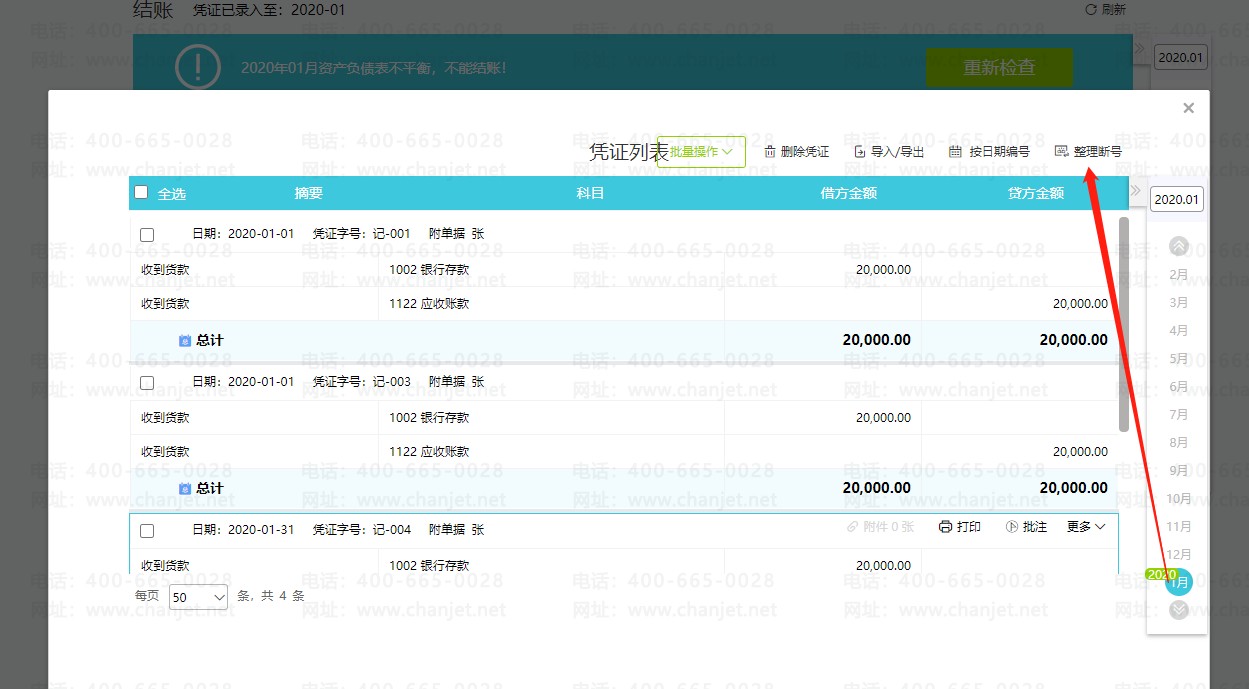Click the 重新检查 button
The width and height of the screenshot is (1249, 689).
coord(998,68)
